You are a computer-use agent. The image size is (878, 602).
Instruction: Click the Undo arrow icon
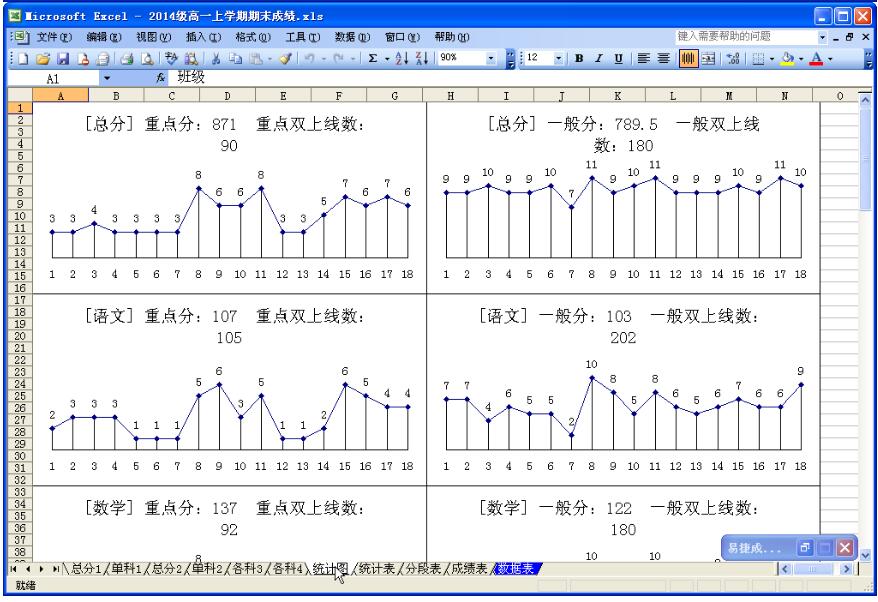(309, 58)
